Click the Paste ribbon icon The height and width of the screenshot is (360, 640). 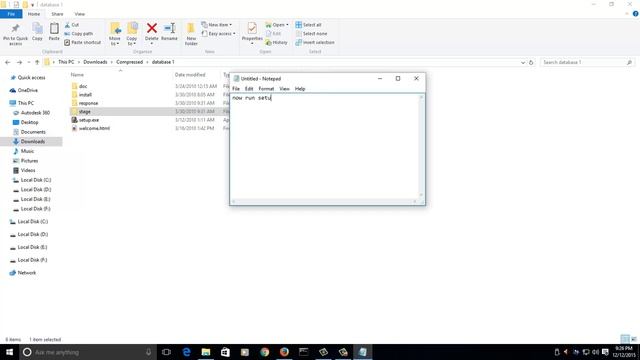click(x=54, y=32)
